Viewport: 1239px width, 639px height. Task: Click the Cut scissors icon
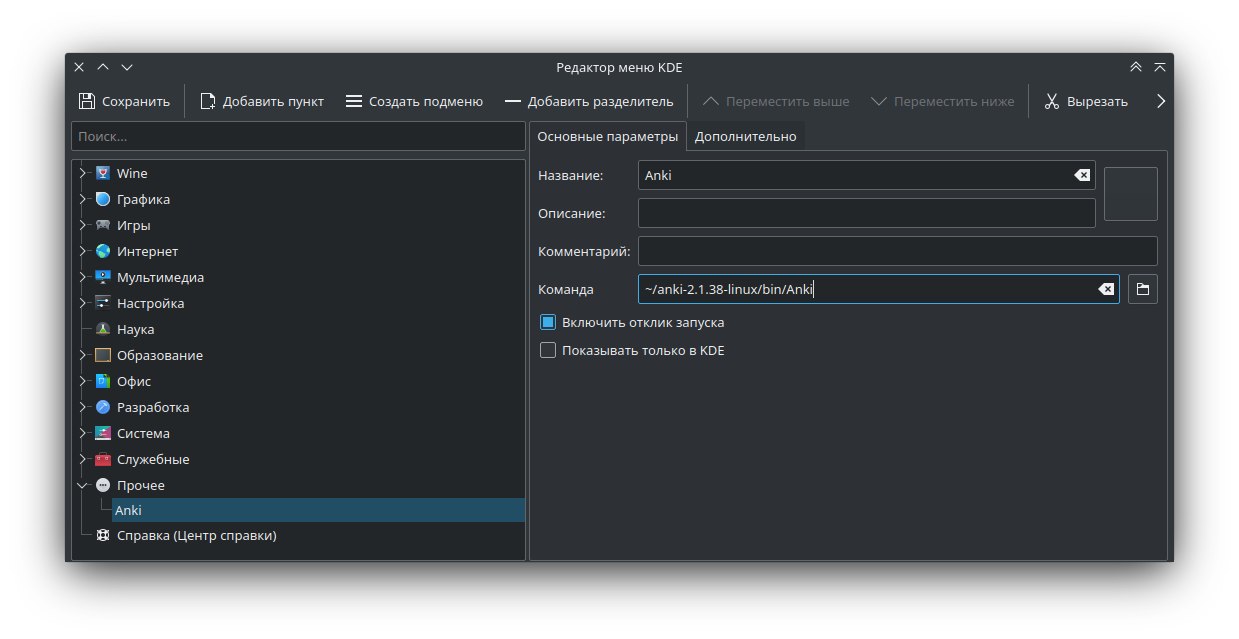click(x=1052, y=101)
